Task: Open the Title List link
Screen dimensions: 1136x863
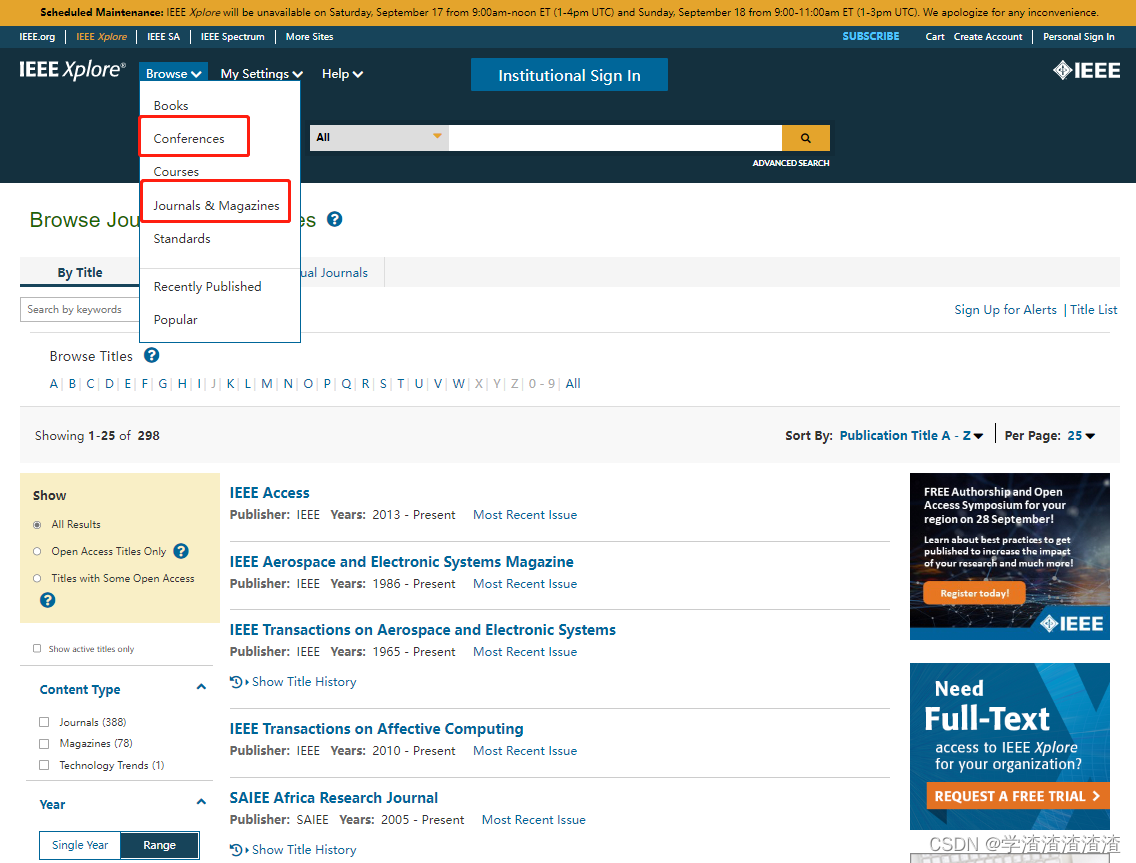Action: point(1093,309)
